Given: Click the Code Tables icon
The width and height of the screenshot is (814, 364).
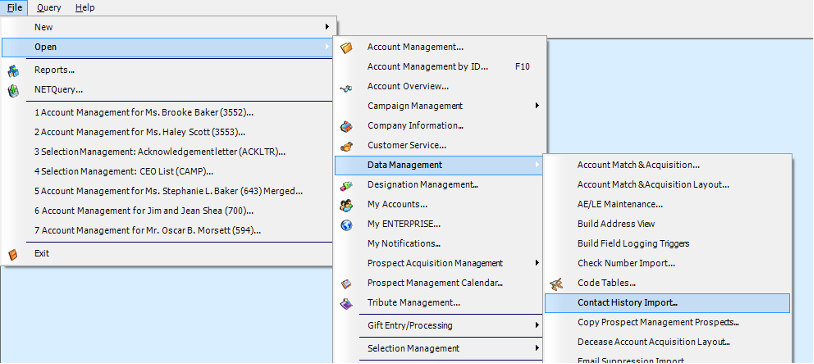Looking at the screenshot, I should point(557,284).
